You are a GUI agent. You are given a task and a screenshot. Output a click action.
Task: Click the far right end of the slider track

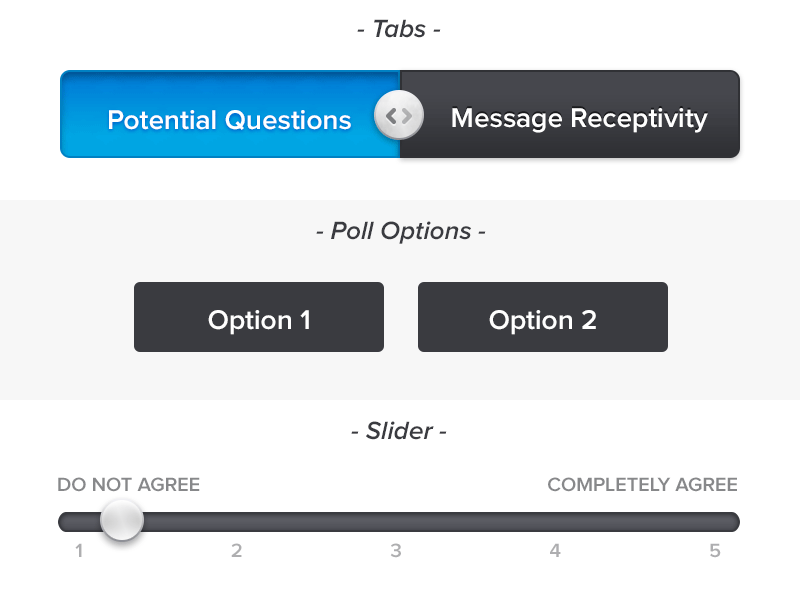[x=735, y=519]
